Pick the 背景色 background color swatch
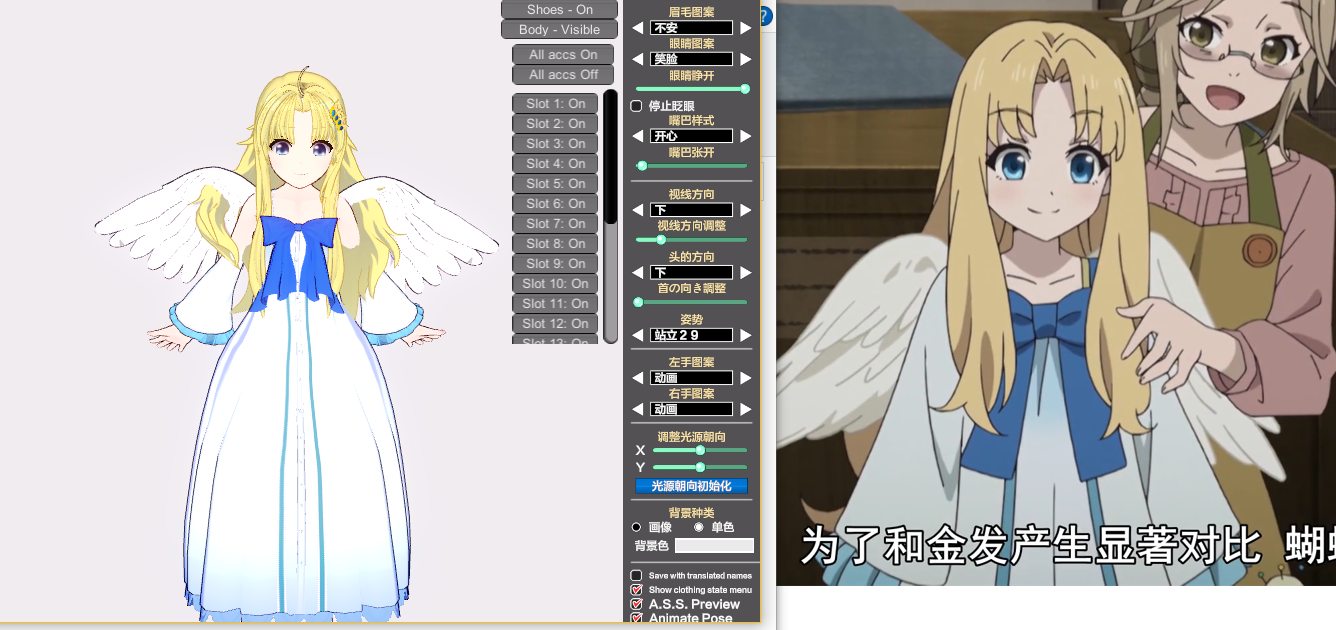 point(714,545)
